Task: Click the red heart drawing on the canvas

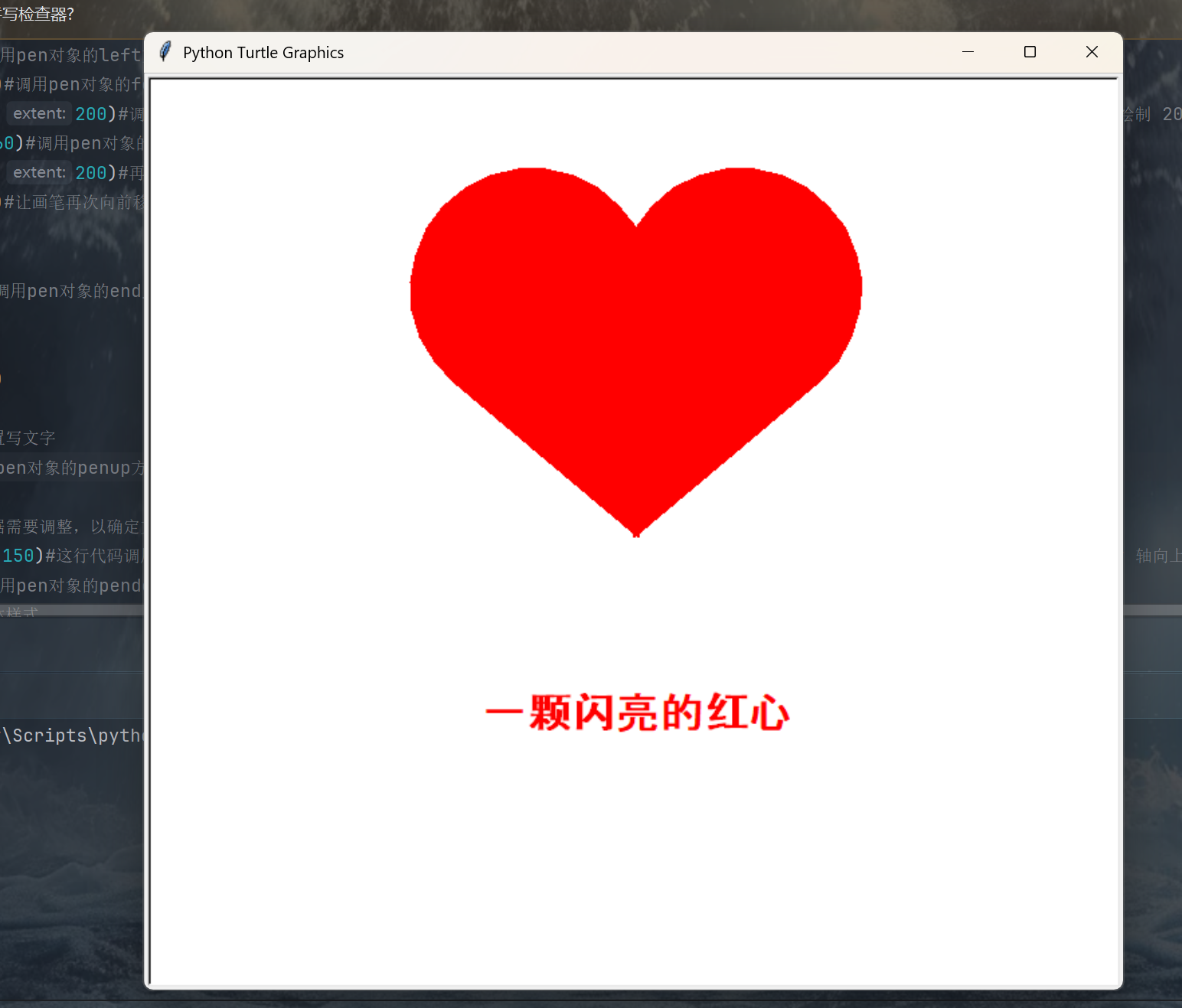Action: [635, 321]
